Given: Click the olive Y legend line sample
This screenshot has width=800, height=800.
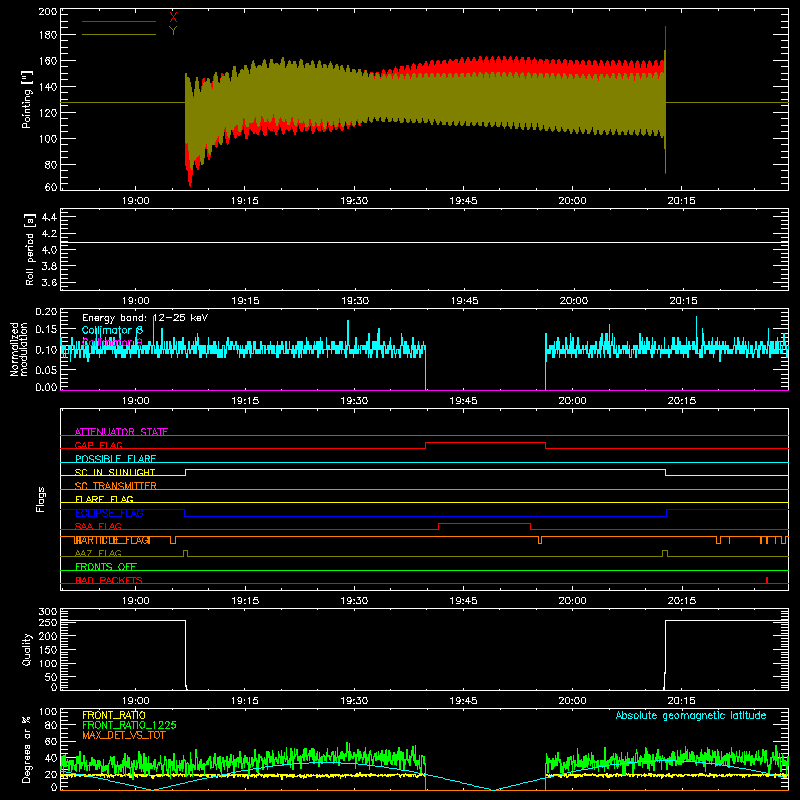Looking at the screenshot, I should pos(119,35).
